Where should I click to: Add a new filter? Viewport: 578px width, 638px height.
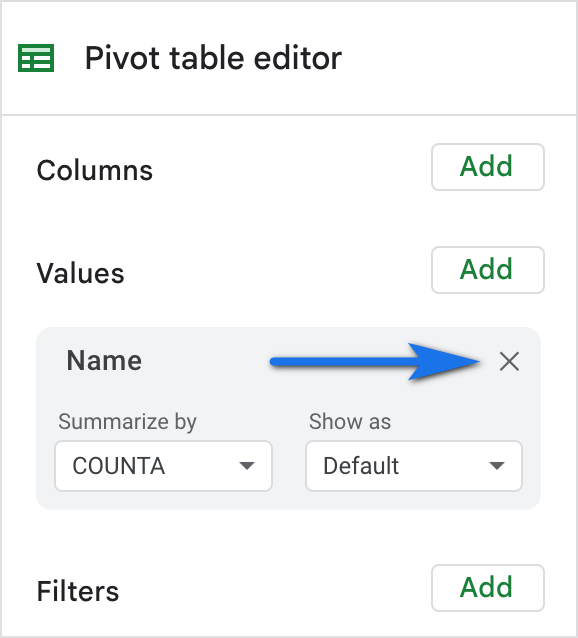click(x=488, y=588)
